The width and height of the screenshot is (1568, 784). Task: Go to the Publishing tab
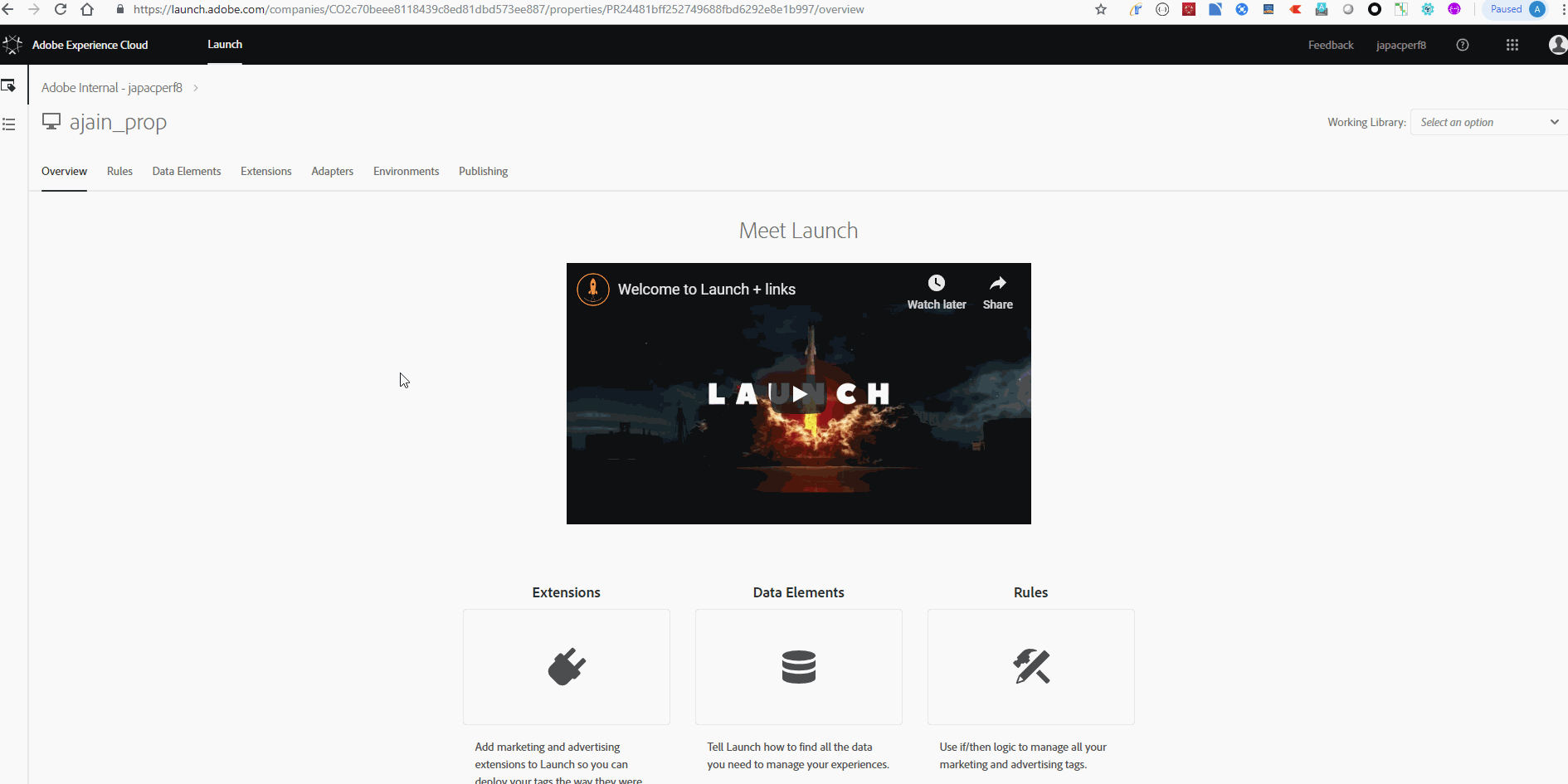coord(484,171)
